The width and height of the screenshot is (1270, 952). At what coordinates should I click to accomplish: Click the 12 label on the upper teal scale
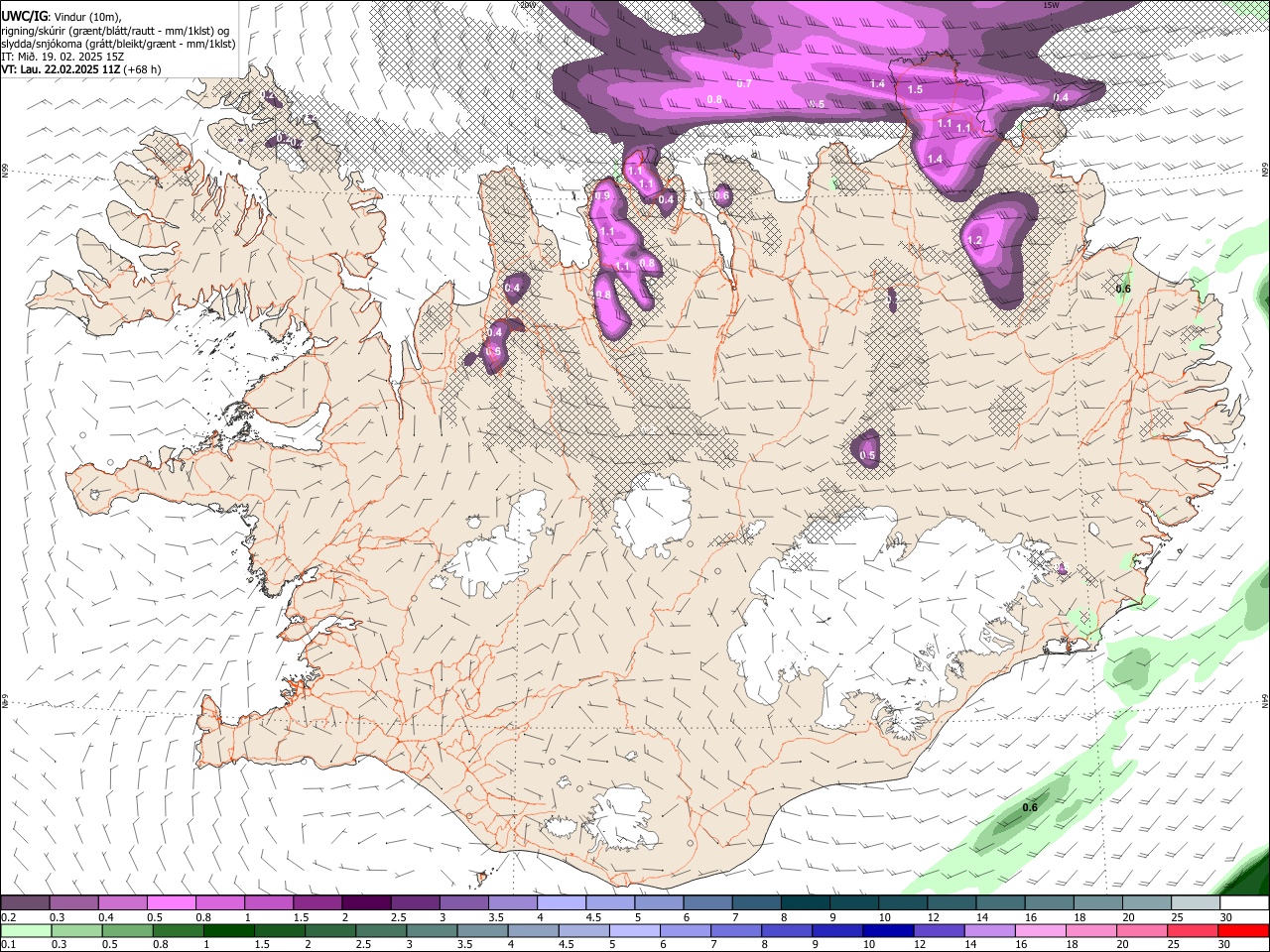(935, 917)
